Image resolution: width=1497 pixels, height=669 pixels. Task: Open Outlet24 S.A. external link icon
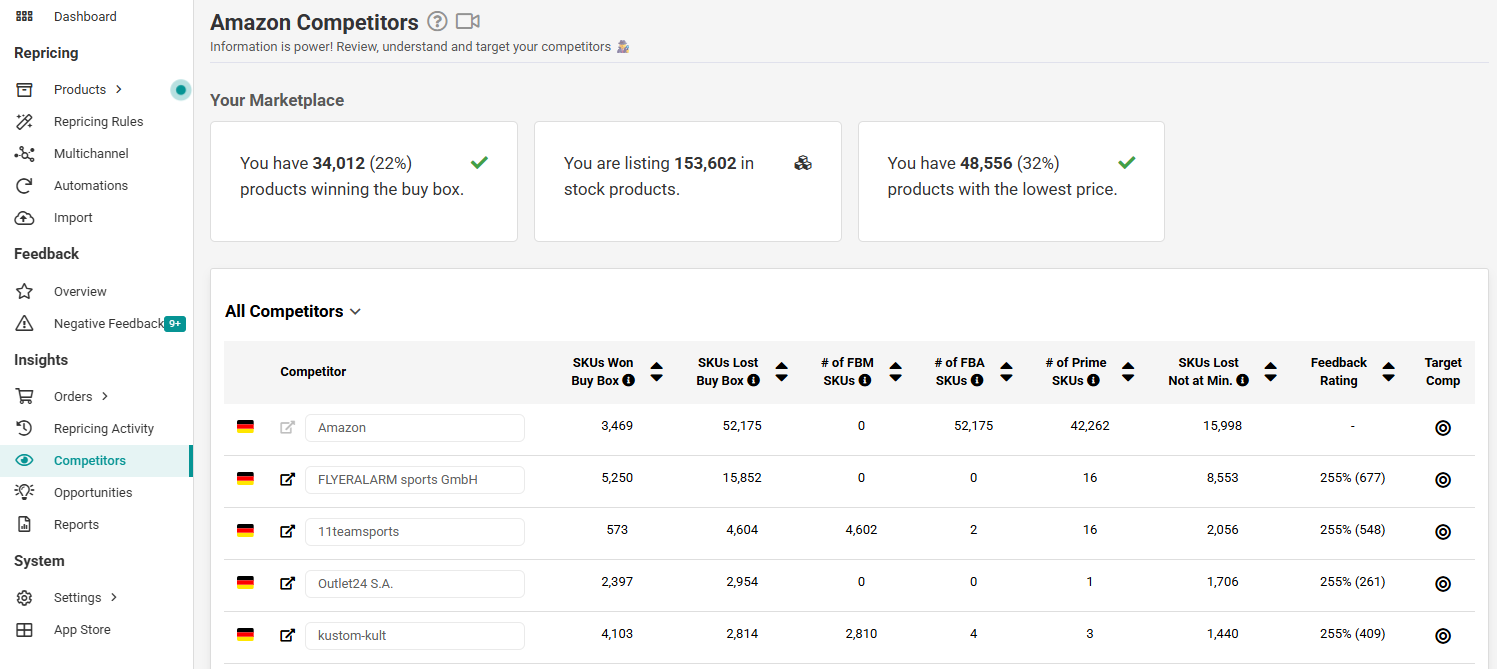tap(288, 583)
